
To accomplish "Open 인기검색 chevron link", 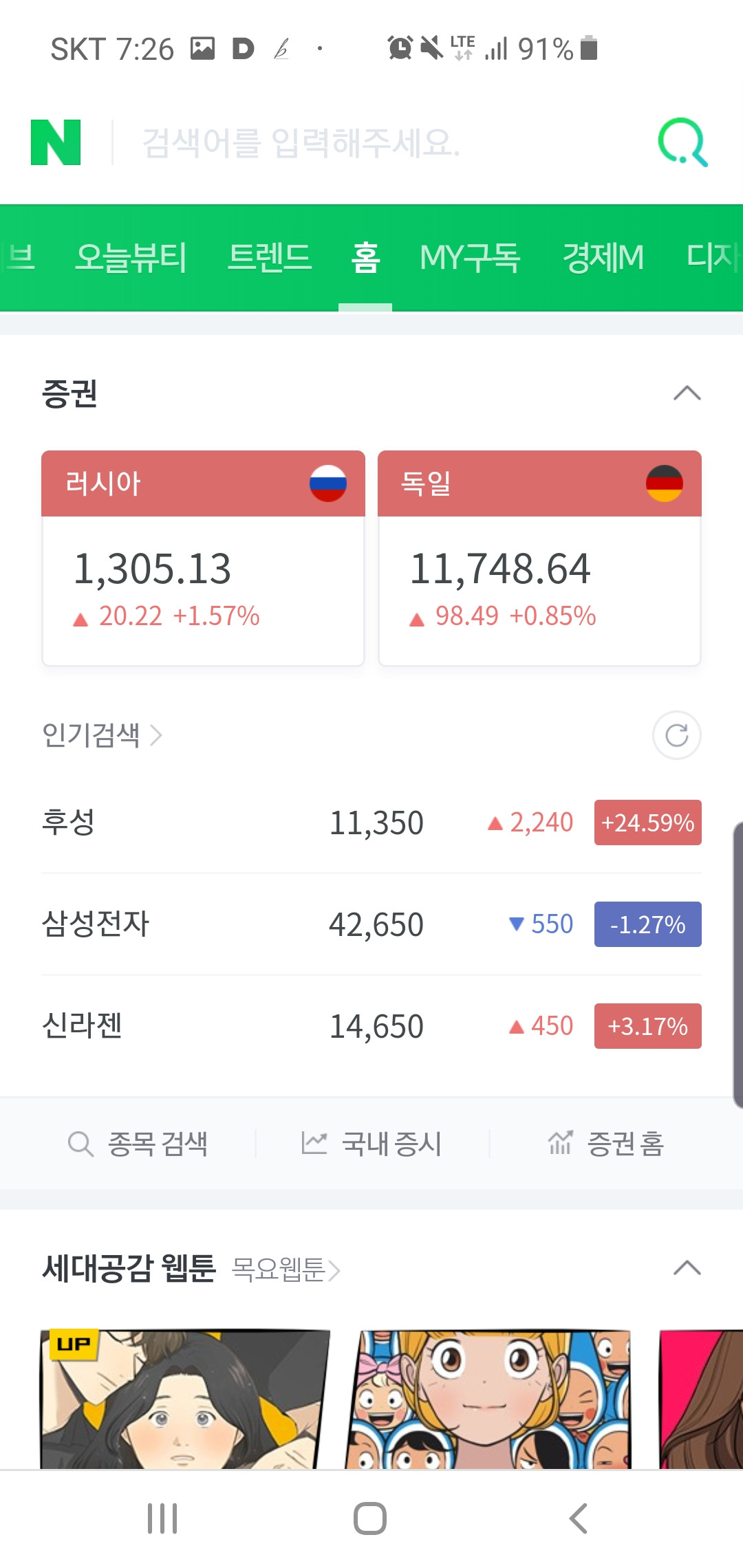I will pos(102,735).
